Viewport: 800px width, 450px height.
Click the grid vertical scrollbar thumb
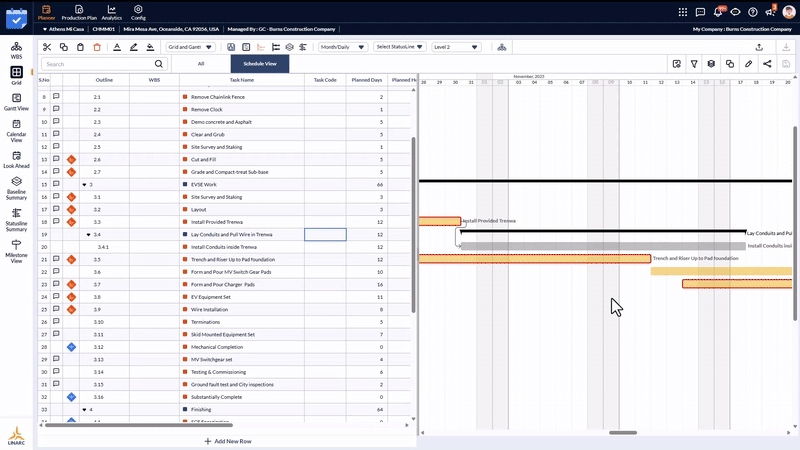pos(413,224)
